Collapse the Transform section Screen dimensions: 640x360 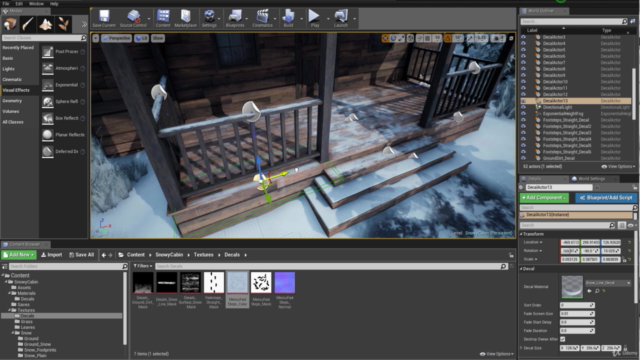pos(522,234)
